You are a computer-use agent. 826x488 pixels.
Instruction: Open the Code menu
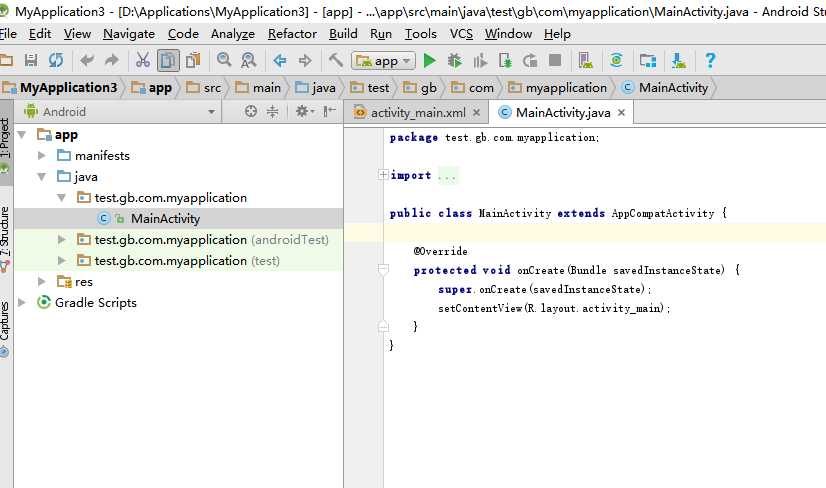183,34
